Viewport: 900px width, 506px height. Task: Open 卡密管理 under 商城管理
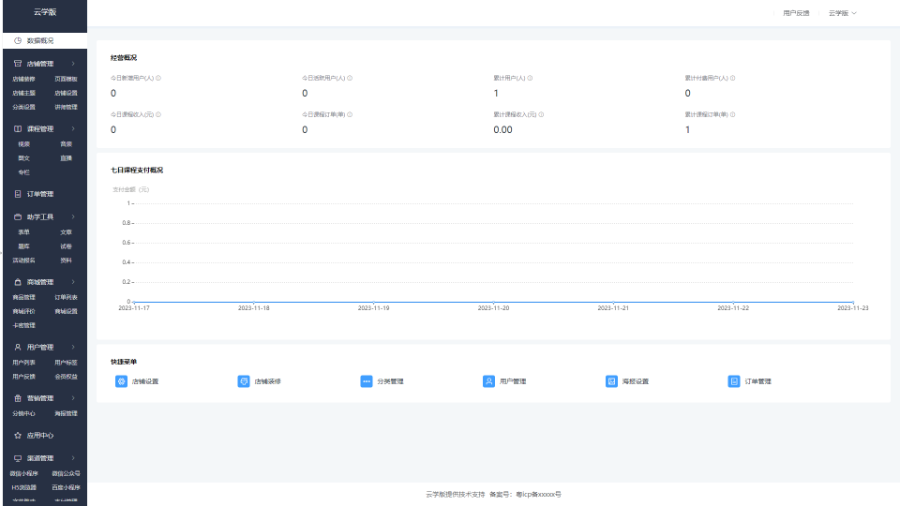24,326
